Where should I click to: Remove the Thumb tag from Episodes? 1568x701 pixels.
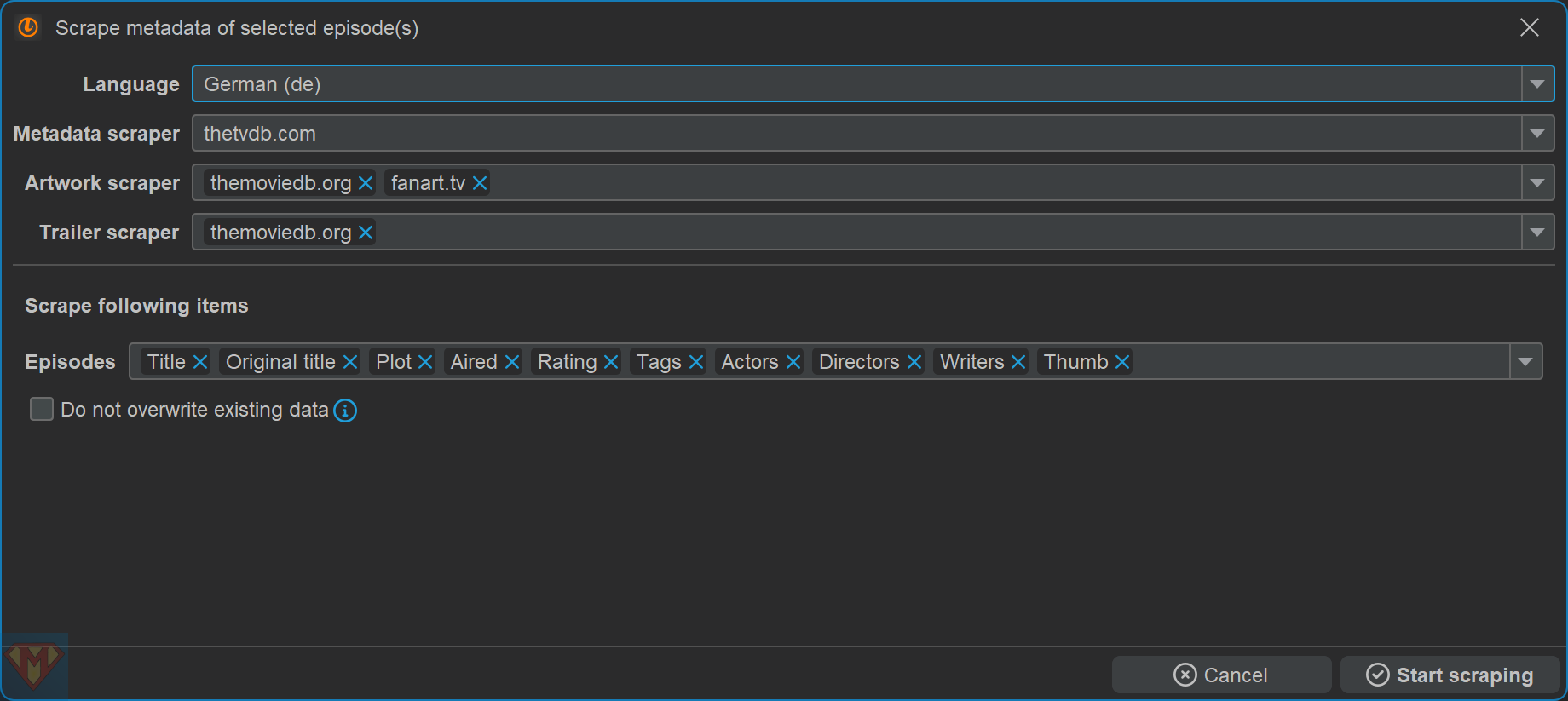1122,362
